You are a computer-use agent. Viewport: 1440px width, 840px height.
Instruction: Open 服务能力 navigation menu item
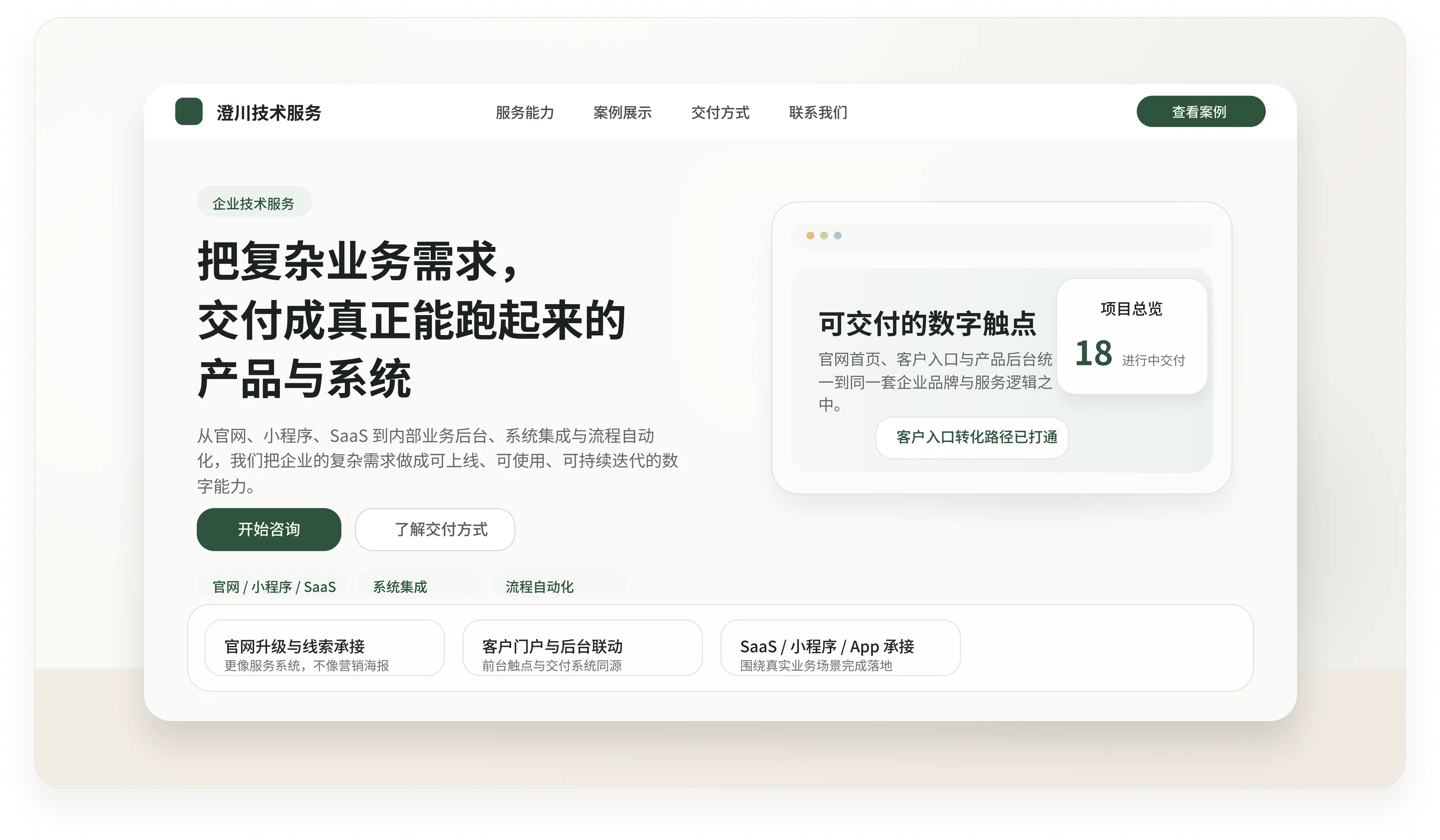(525, 112)
